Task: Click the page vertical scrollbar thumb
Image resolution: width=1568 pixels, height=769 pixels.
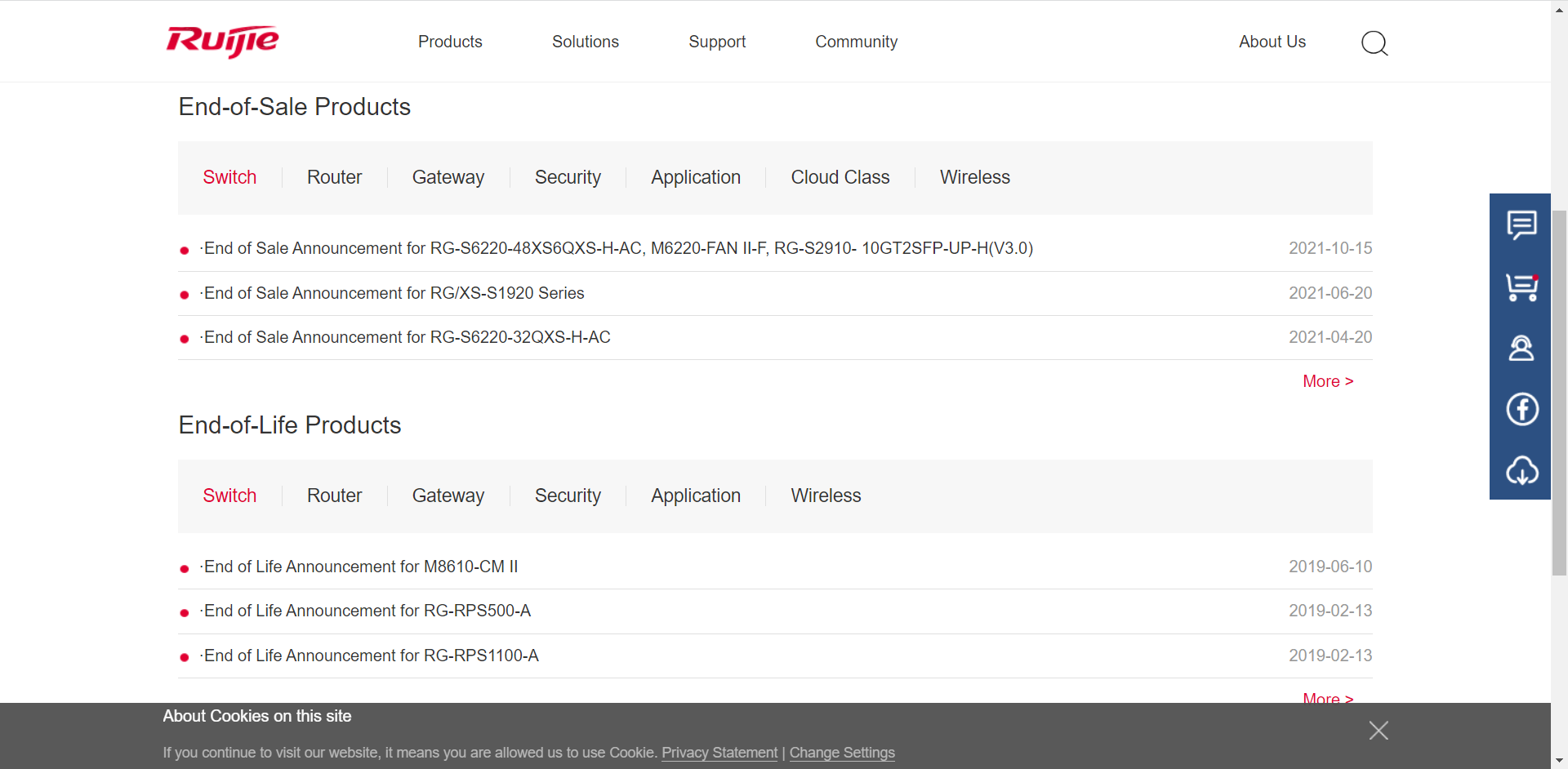Action: 1559,392
